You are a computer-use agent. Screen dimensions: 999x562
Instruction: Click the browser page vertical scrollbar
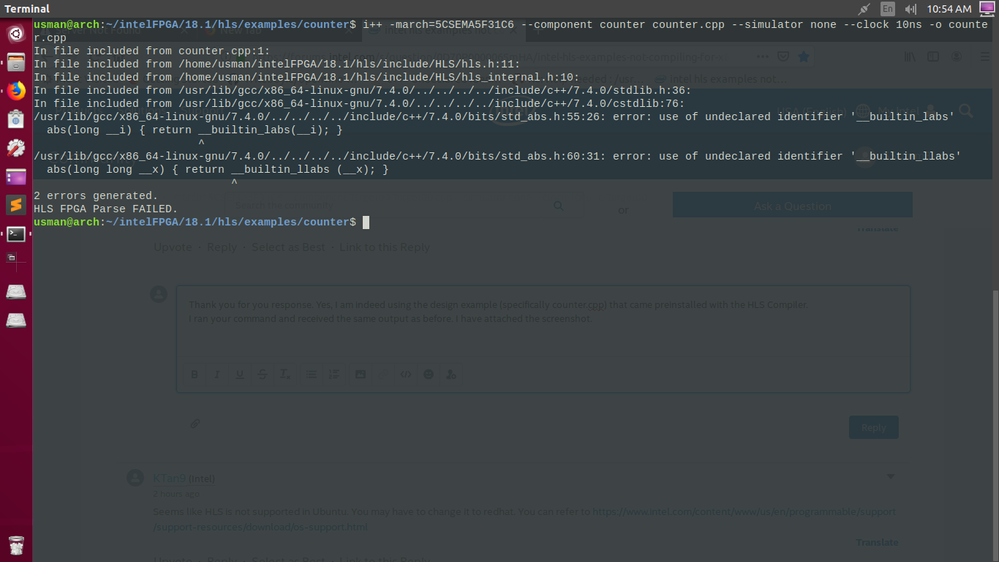[995, 426]
